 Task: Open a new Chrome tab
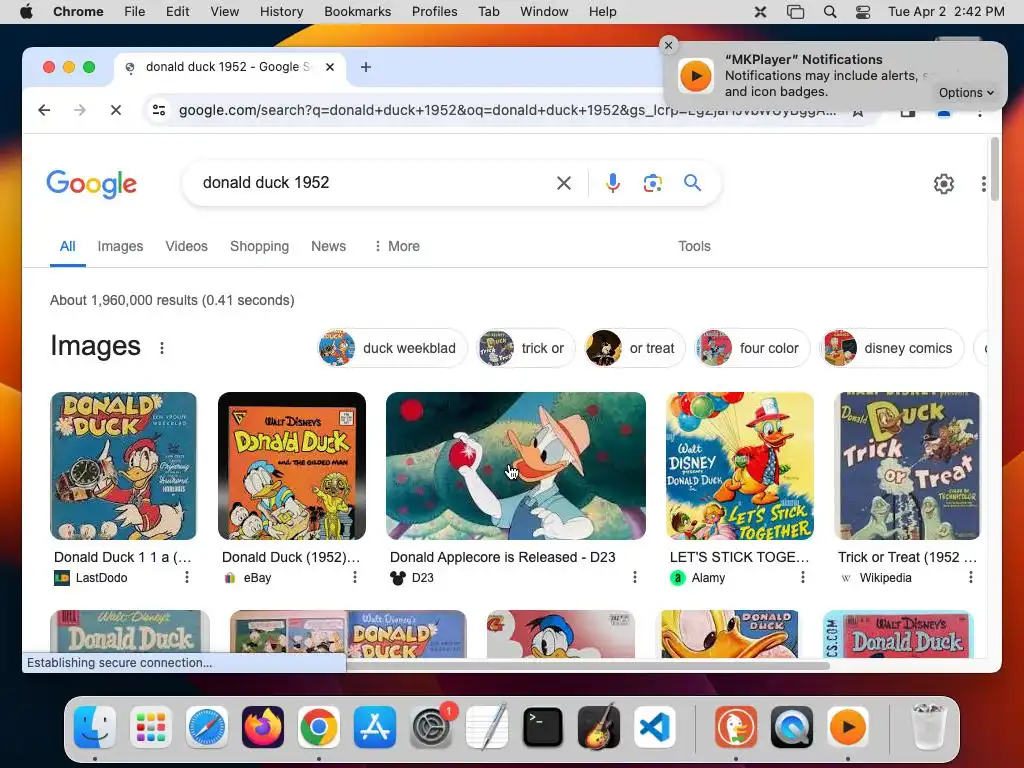coord(366,67)
